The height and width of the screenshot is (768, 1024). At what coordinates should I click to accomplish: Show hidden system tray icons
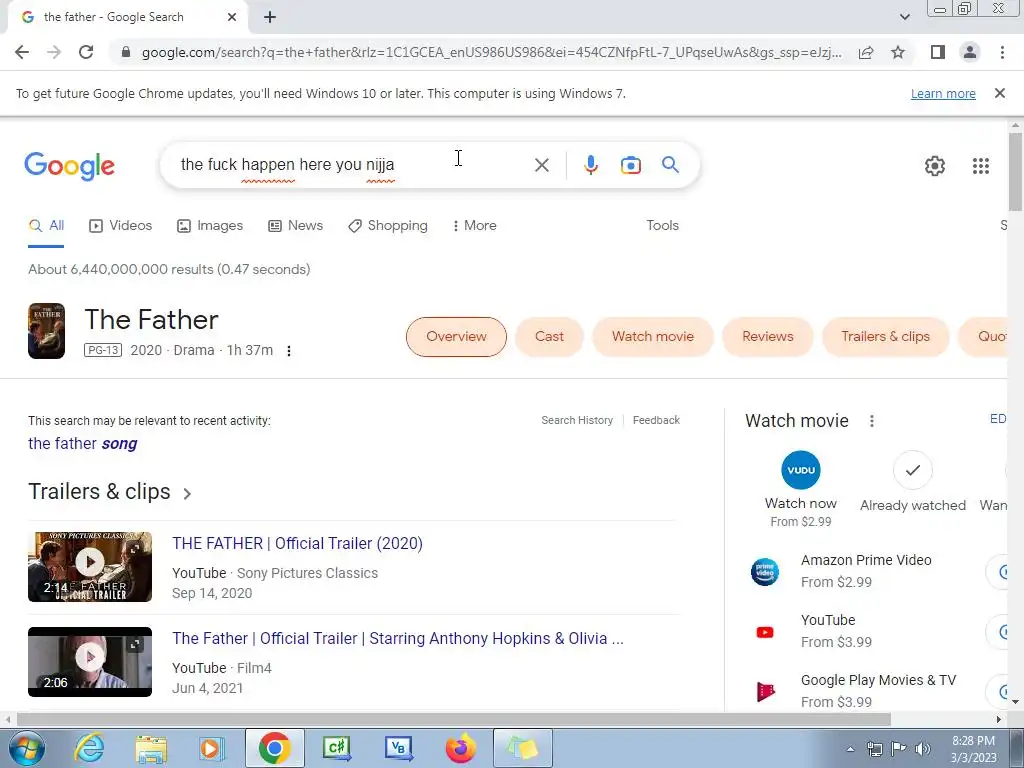pos(850,749)
